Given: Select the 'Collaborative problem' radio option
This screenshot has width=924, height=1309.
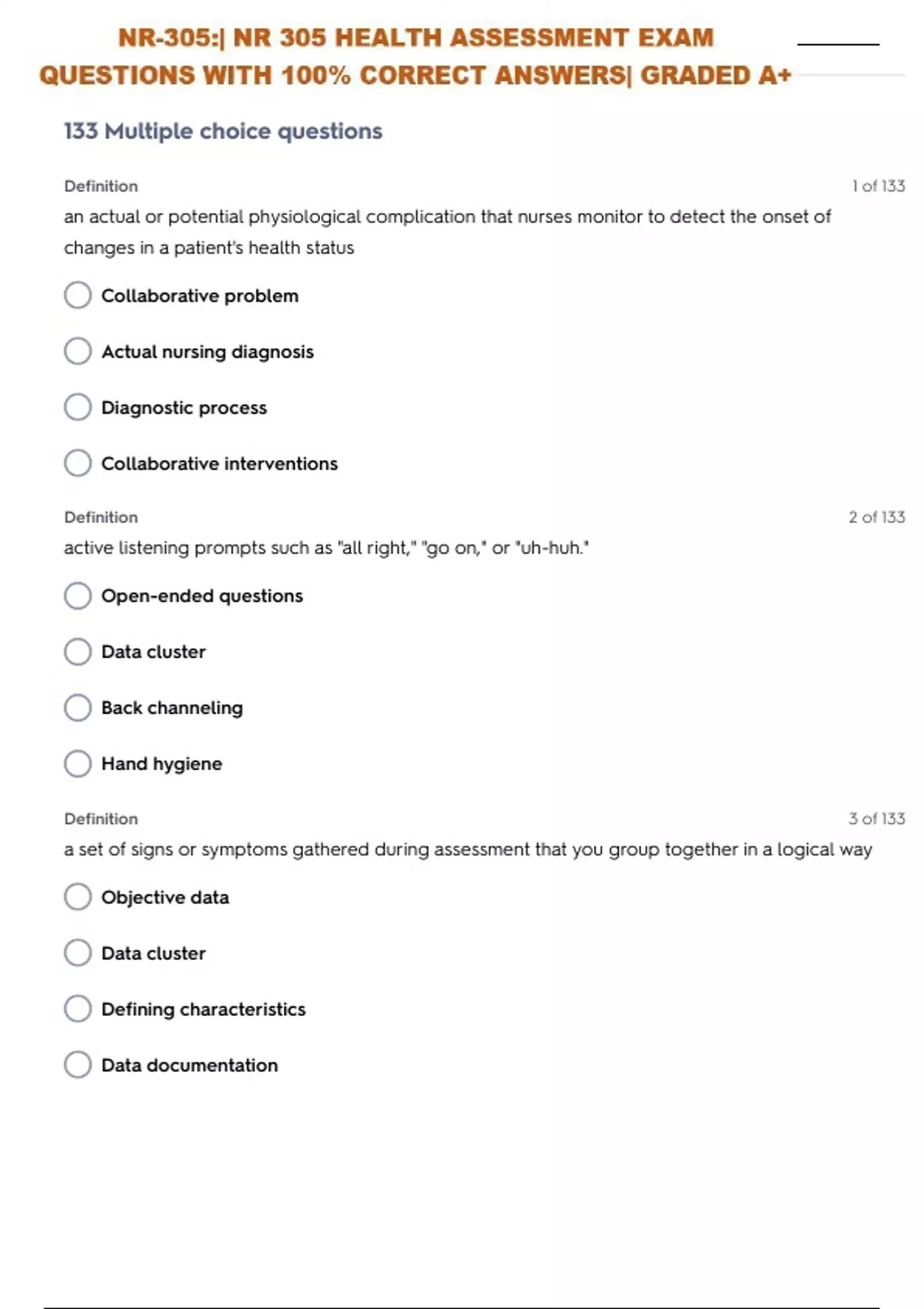Looking at the screenshot, I should [x=78, y=295].
